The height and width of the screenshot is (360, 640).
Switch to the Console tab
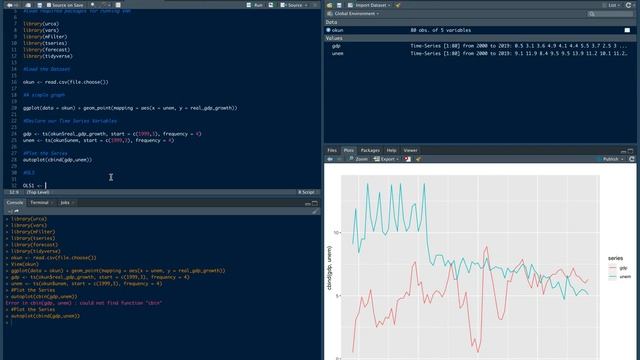click(15, 202)
